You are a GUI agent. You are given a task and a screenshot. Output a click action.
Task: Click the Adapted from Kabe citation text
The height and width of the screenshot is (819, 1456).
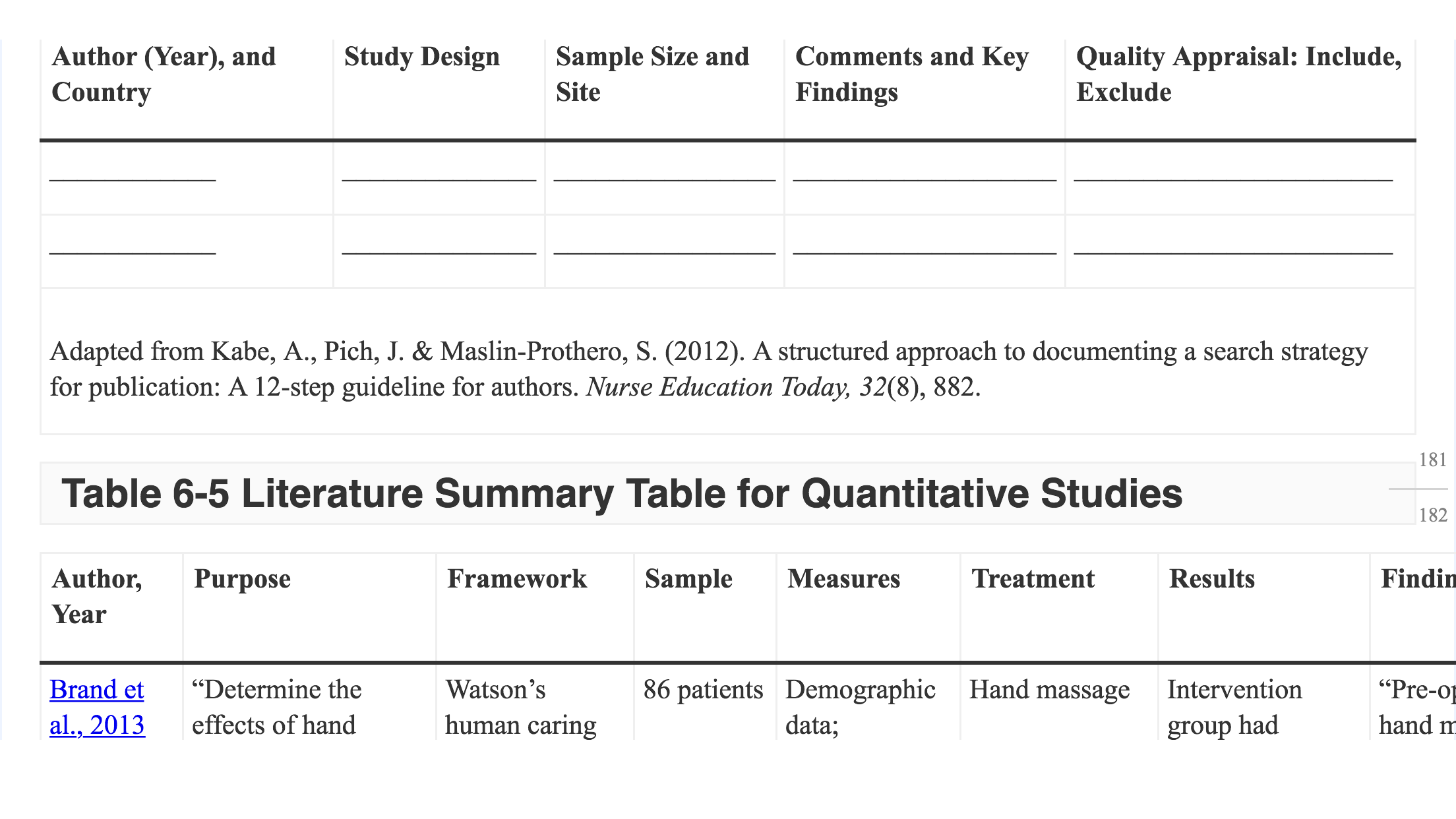pyautogui.click(x=709, y=369)
